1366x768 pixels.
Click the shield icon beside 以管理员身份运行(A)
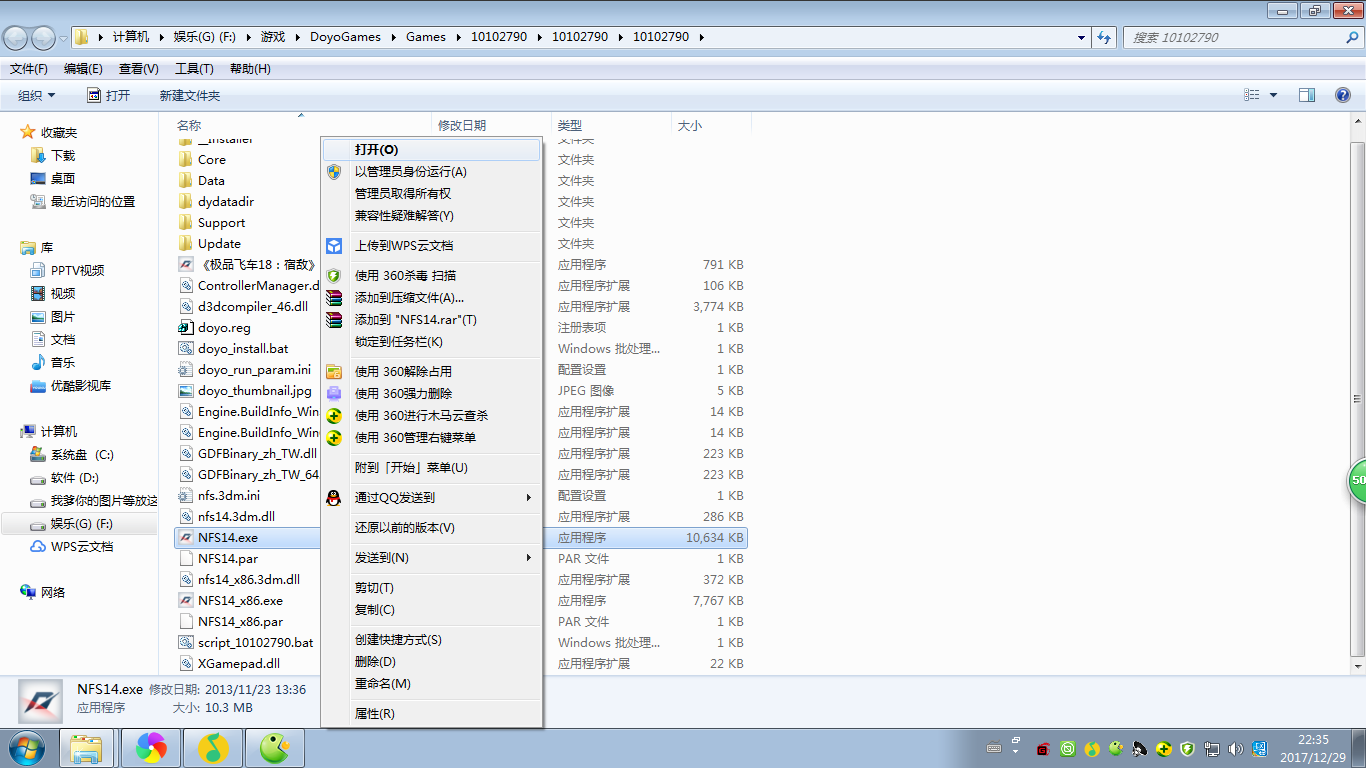[x=334, y=171]
